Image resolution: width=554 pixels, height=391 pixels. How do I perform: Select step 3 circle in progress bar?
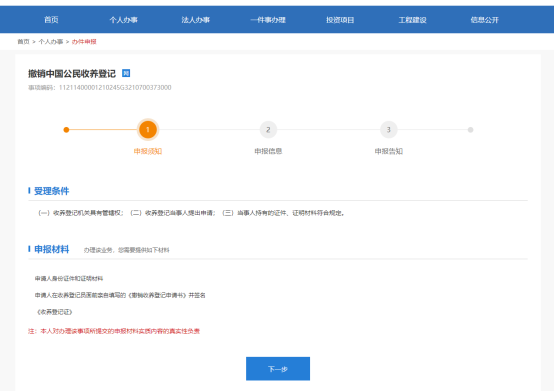click(x=389, y=130)
